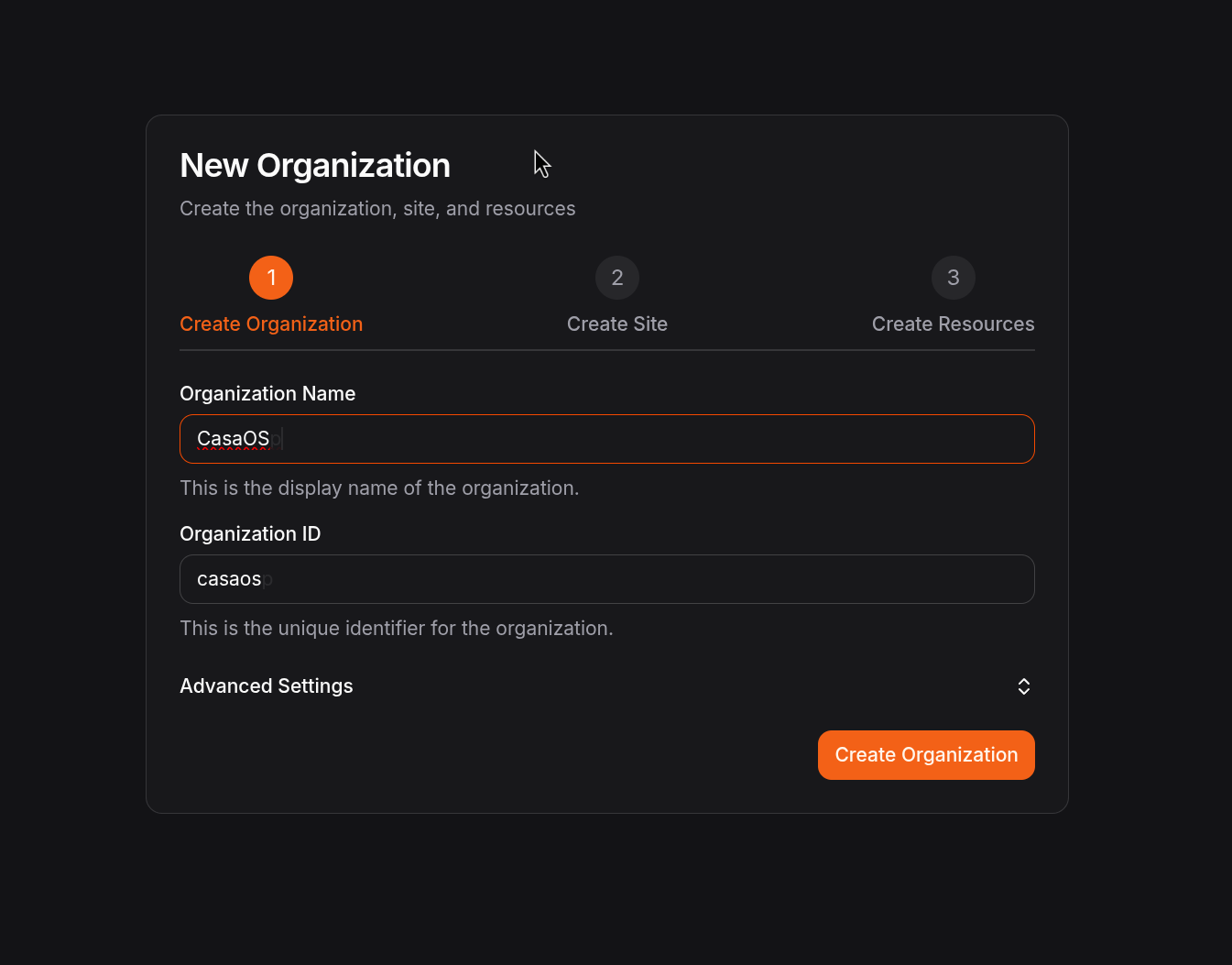Go to the Create Resources step label
Viewport: 1232px width, 965px height.
pyautogui.click(x=953, y=324)
